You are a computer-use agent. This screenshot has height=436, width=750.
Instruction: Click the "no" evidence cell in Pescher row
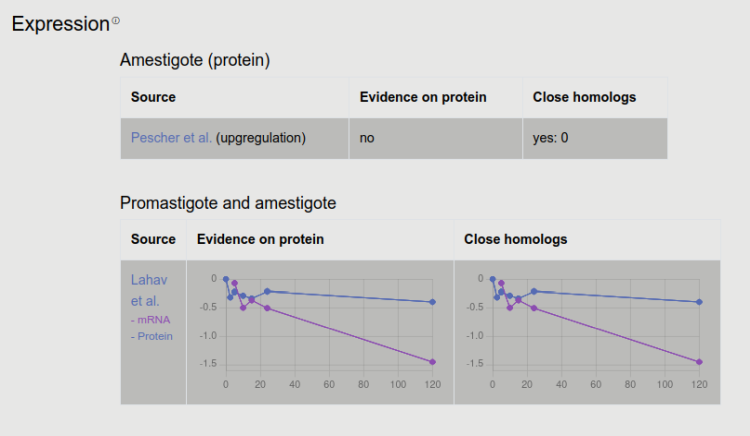tap(367, 138)
